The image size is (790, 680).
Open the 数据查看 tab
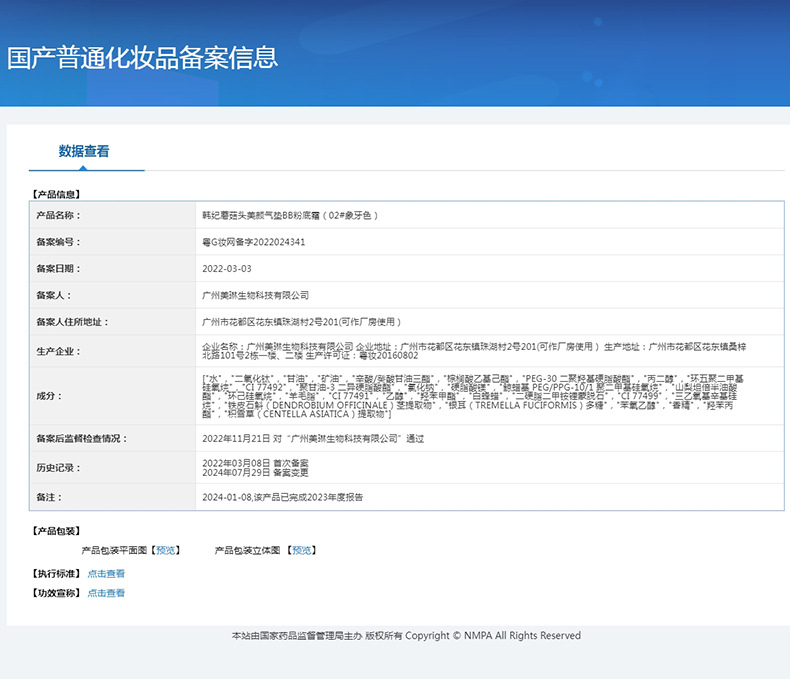84,152
